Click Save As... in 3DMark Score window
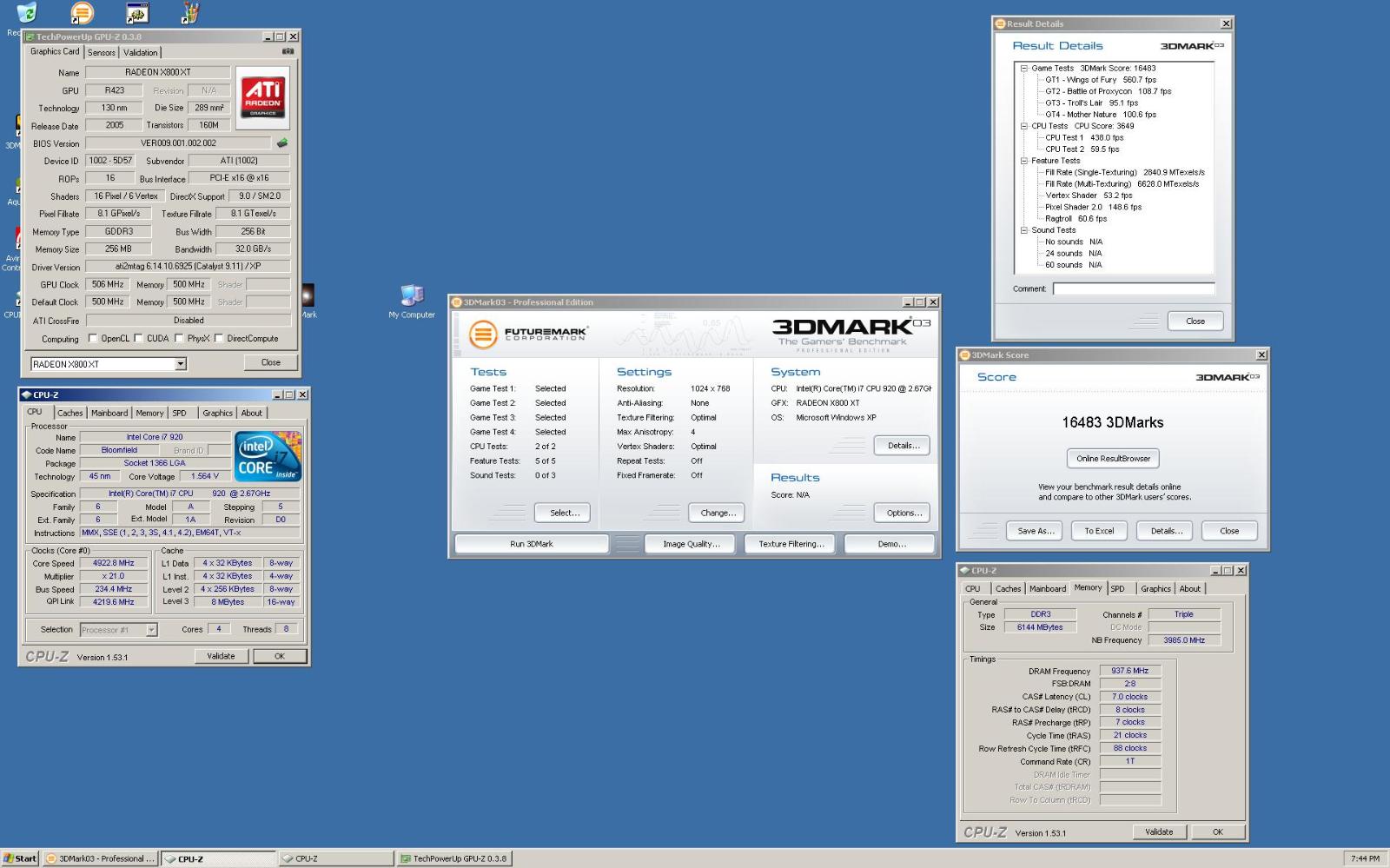Image resolution: width=1390 pixels, height=868 pixels. [x=1036, y=531]
